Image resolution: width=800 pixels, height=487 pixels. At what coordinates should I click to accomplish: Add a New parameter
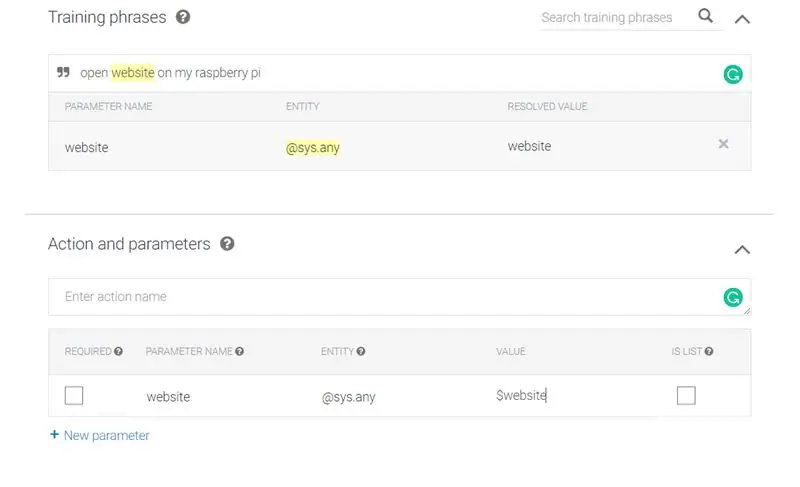(100, 435)
